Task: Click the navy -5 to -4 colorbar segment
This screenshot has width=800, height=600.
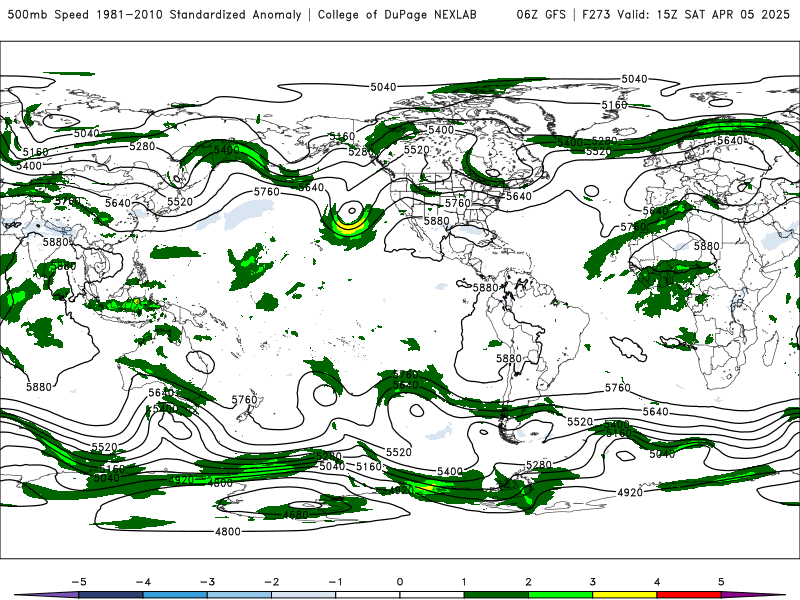Action: pos(111,595)
